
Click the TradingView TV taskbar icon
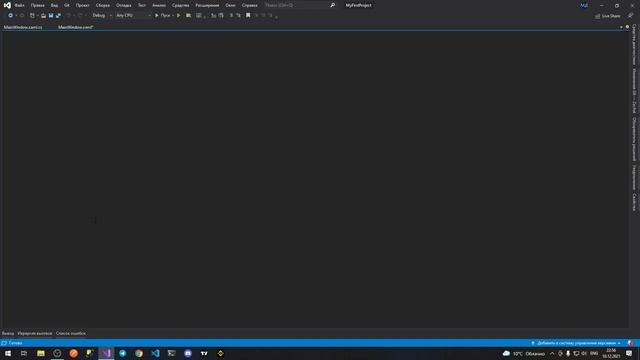point(204,353)
